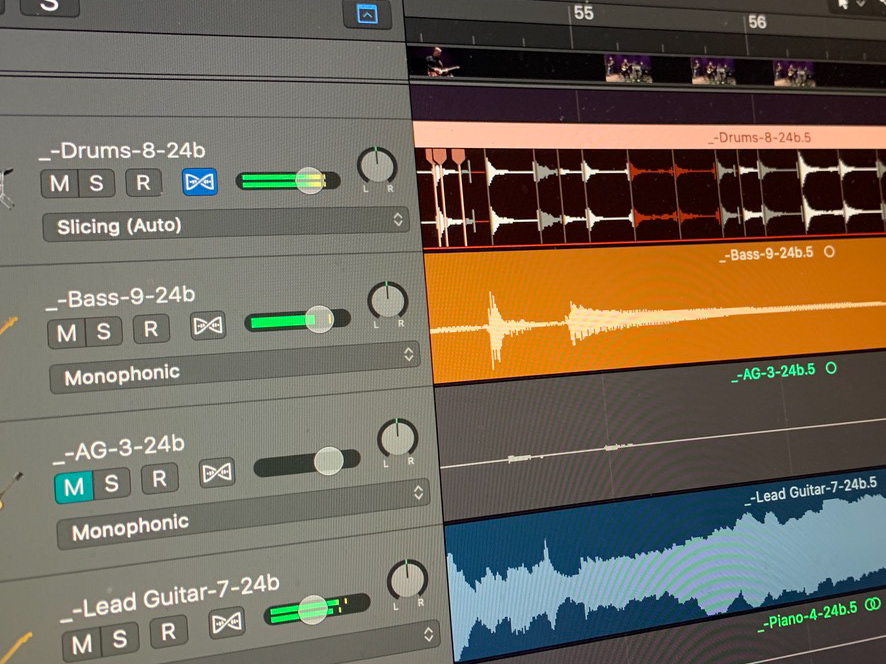Image resolution: width=886 pixels, height=664 pixels.
Task: Mute the Bass-9-24b track
Action: coord(66,333)
